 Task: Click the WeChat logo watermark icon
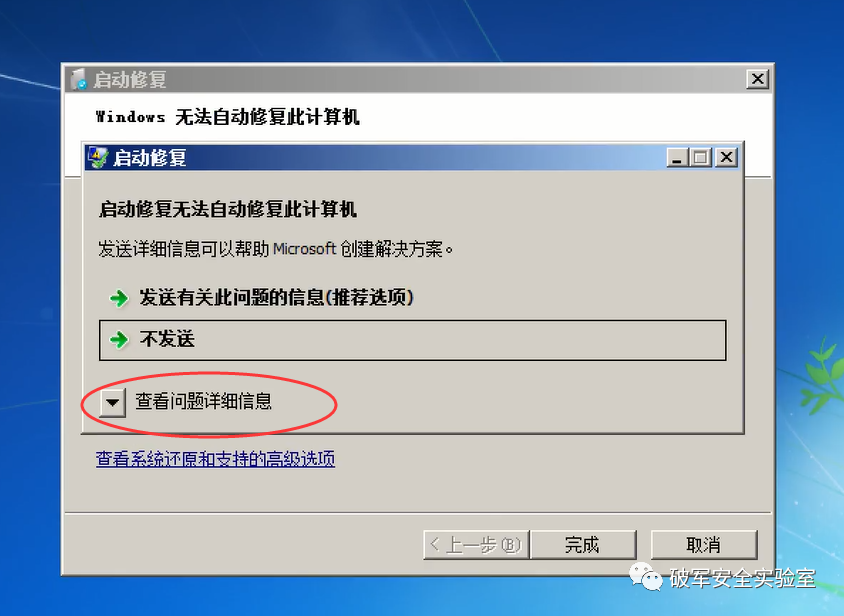point(646,576)
